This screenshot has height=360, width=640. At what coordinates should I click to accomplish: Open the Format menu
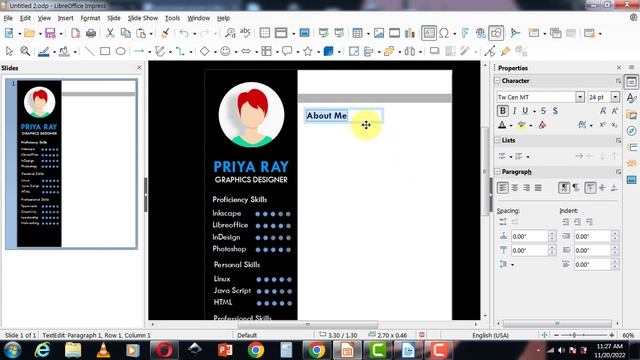90,18
